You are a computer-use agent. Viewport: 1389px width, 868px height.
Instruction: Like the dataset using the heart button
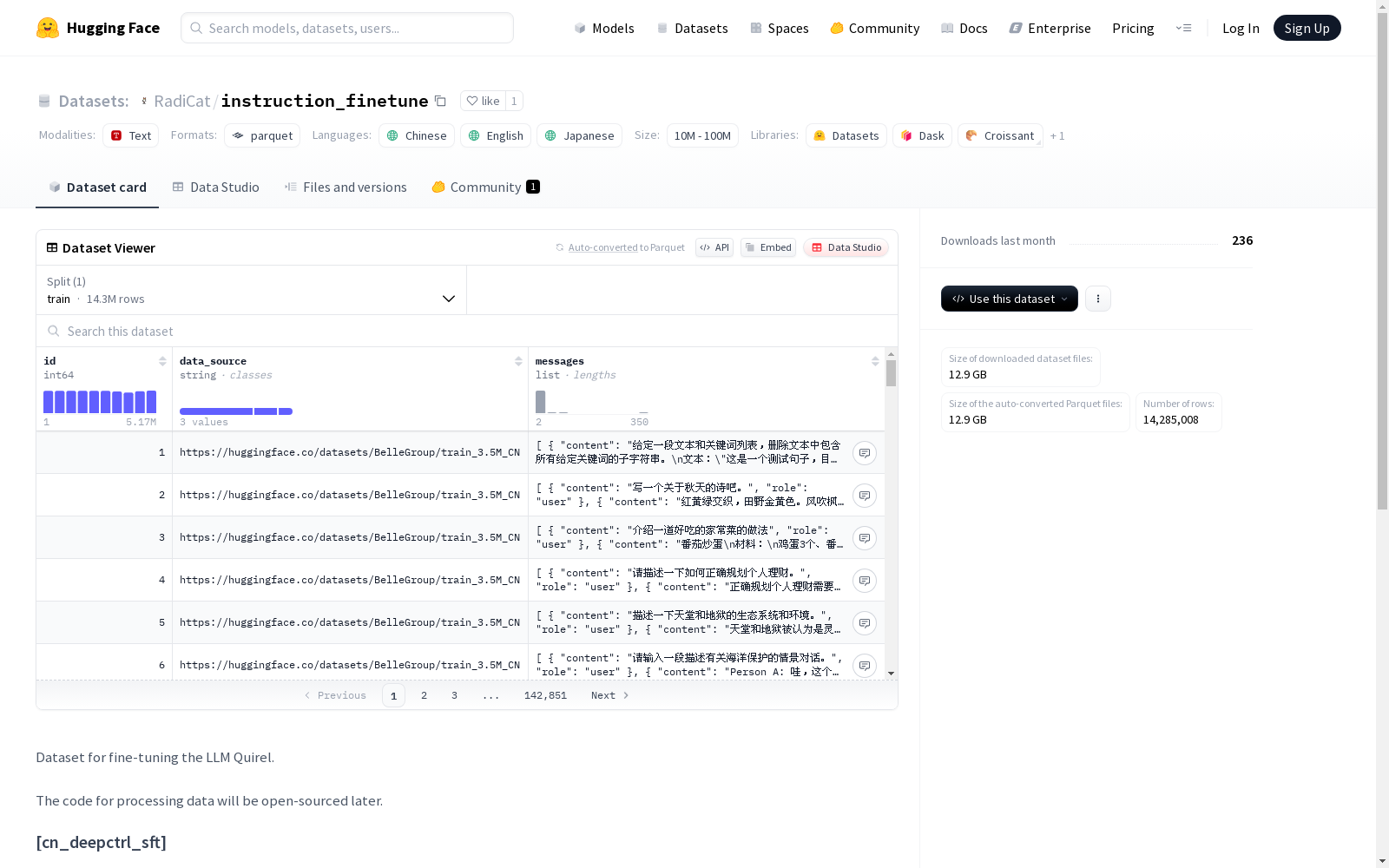(483, 101)
